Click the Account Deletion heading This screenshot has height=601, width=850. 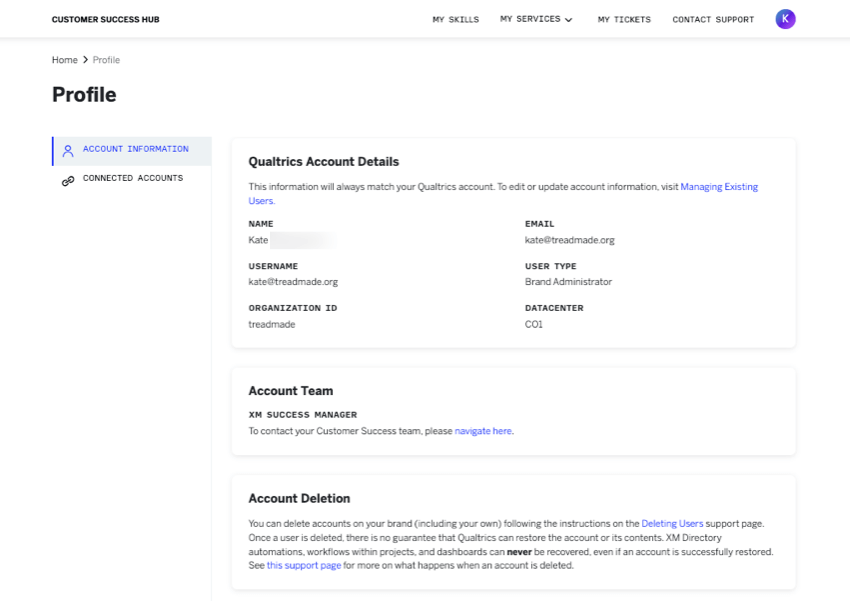299,498
